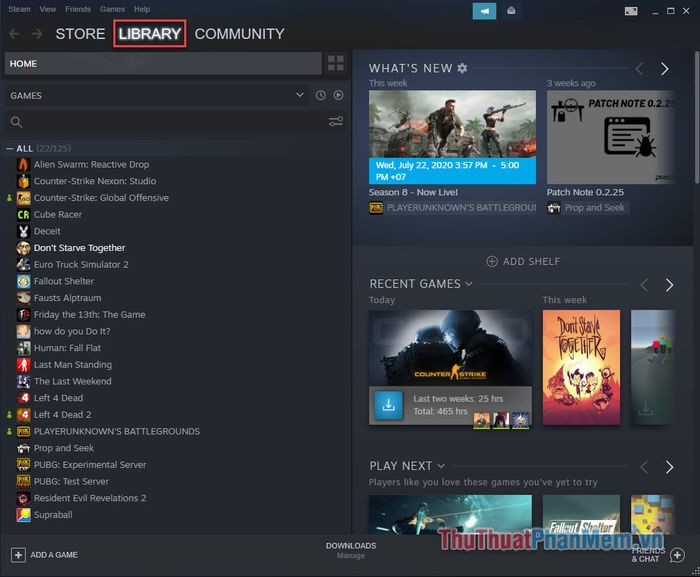Move Recent Games shelf left
This screenshot has width=700, height=577.
(644, 285)
